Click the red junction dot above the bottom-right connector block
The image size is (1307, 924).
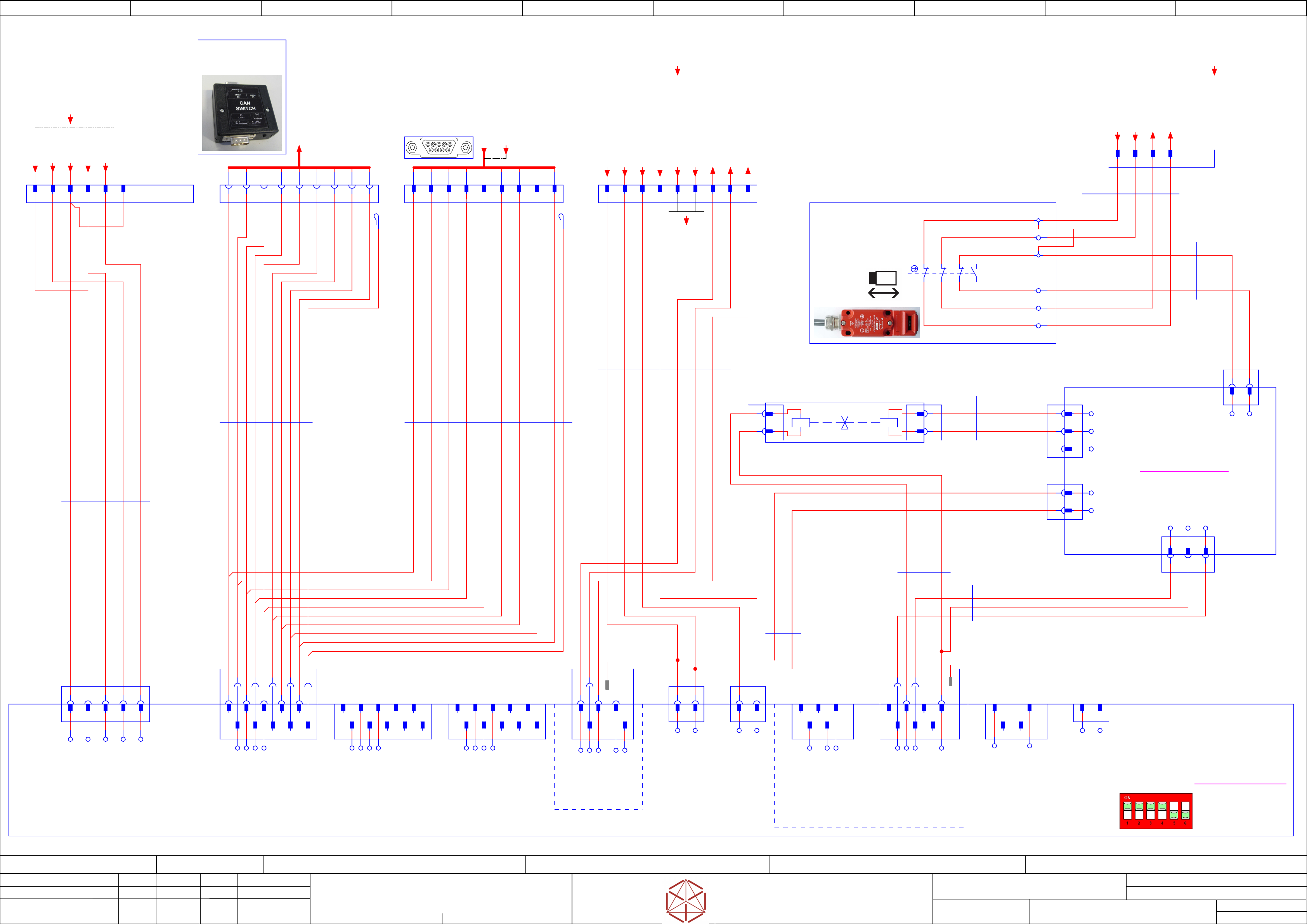pos(941,651)
